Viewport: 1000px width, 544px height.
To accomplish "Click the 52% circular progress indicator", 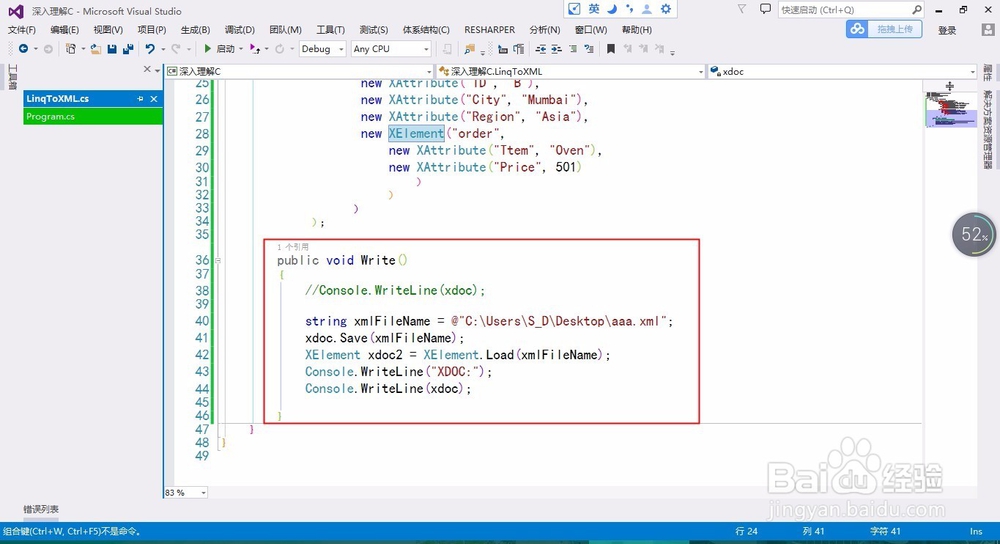I will (x=974, y=235).
